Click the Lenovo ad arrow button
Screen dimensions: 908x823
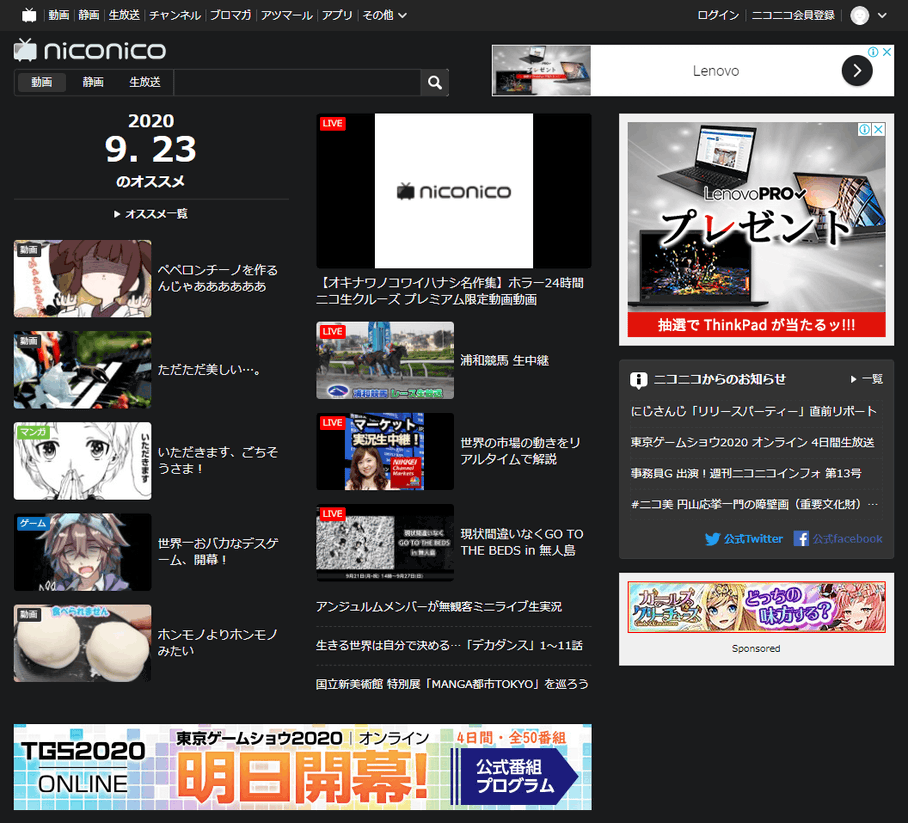(x=856, y=71)
